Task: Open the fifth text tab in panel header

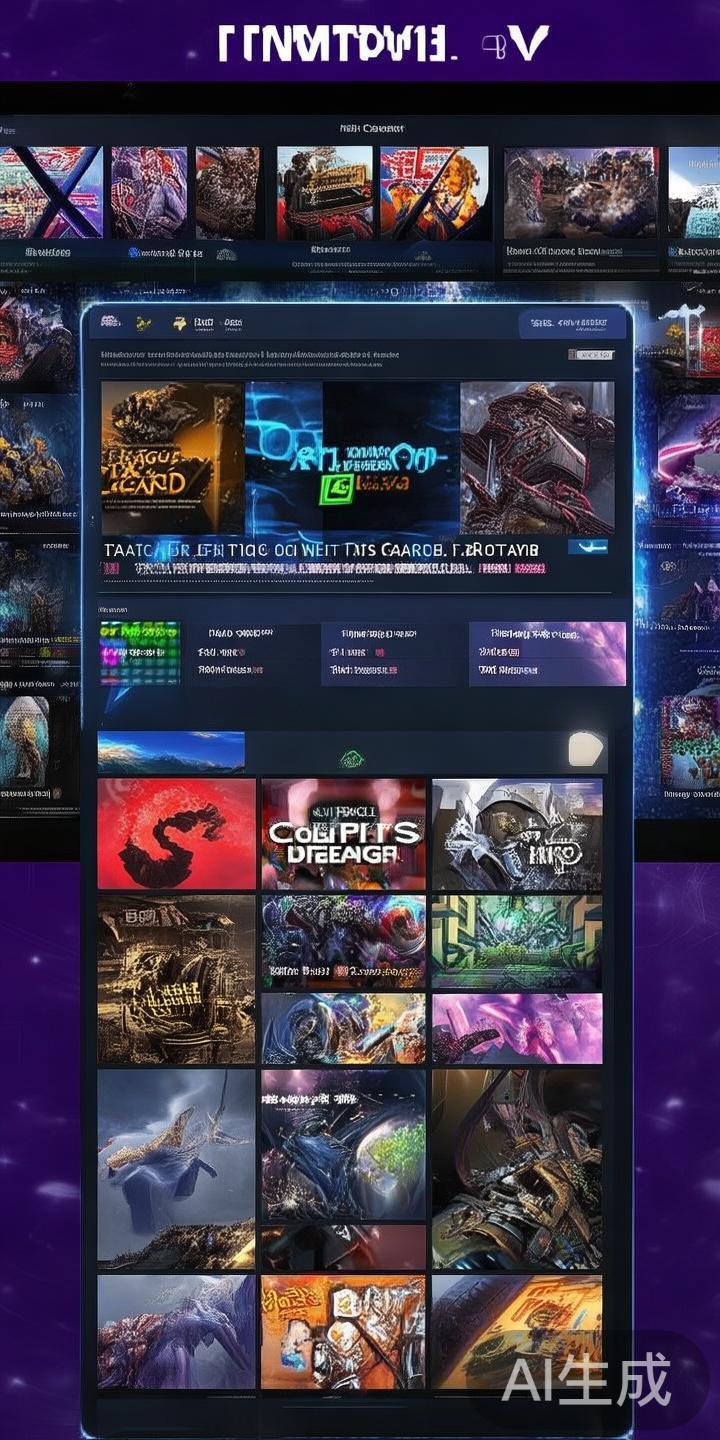Action: click(233, 323)
